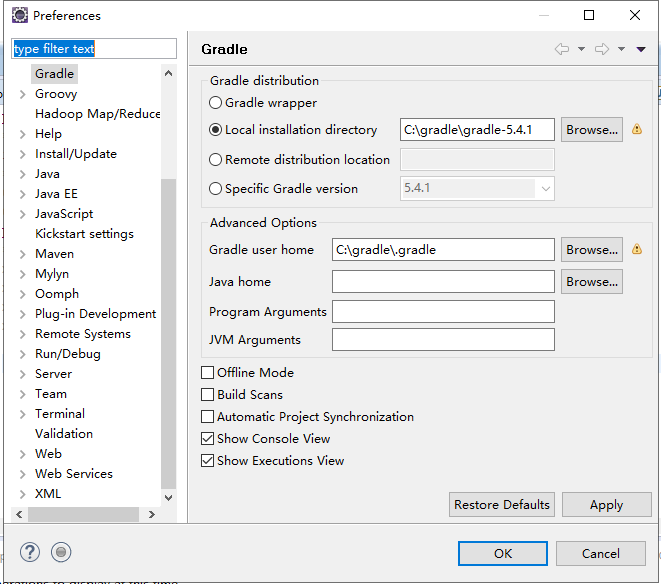Click tree horizontal scrollbar left arrow

pyautogui.click(x=19, y=514)
